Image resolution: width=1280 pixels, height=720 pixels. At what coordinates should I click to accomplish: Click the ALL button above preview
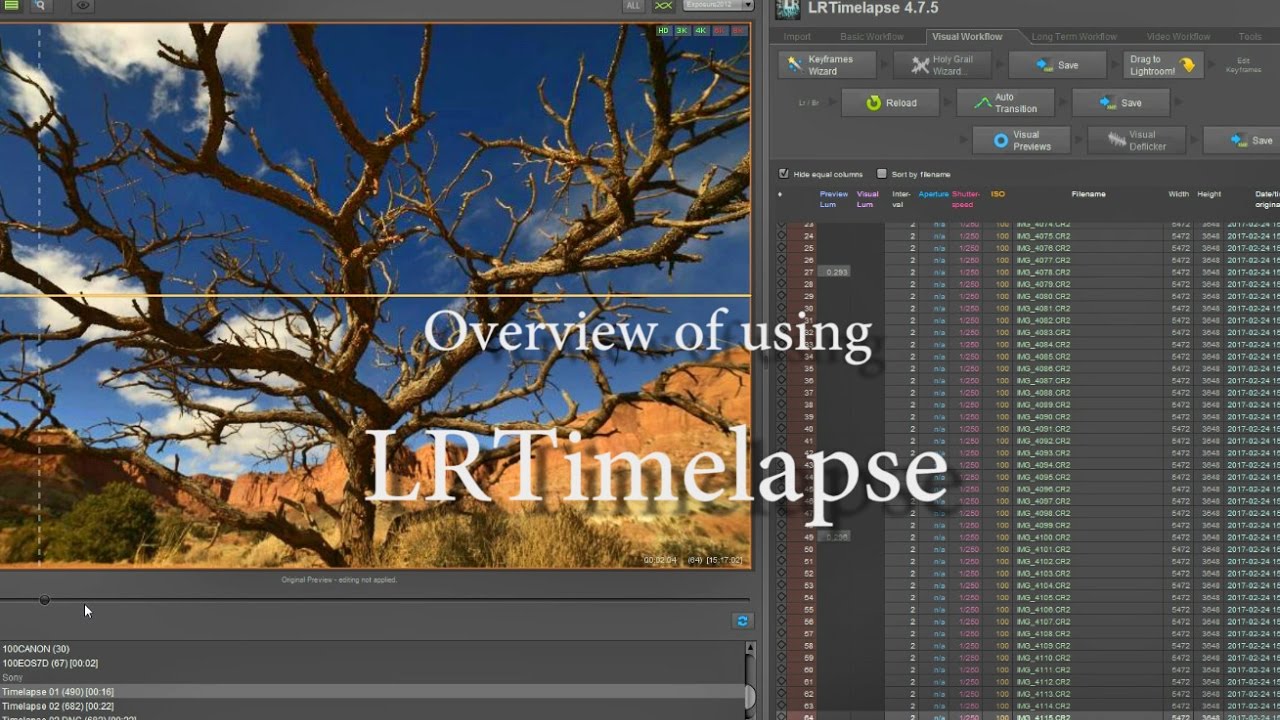pos(633,5)
